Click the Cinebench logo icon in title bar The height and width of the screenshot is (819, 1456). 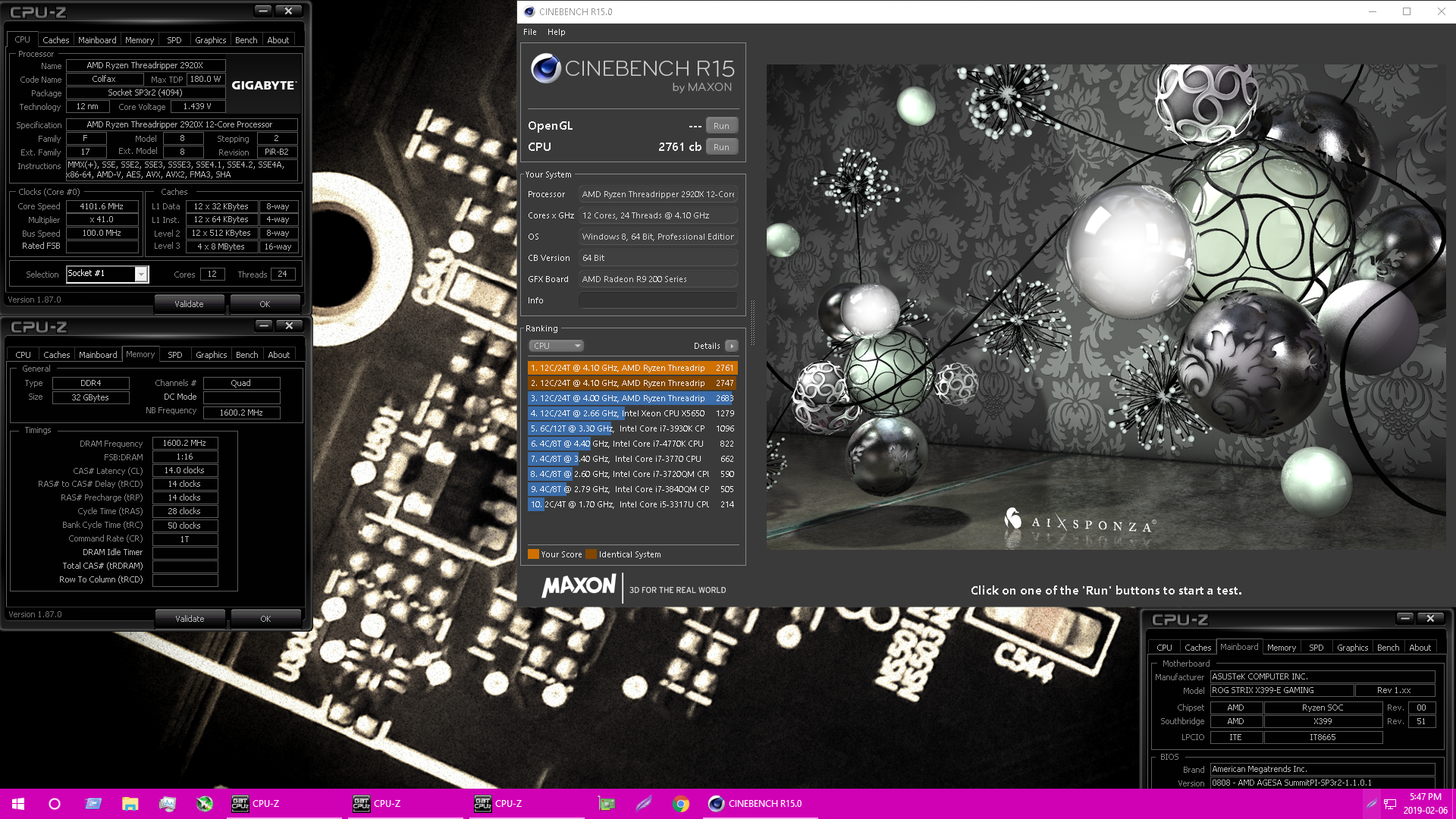[x=529, y=11]
